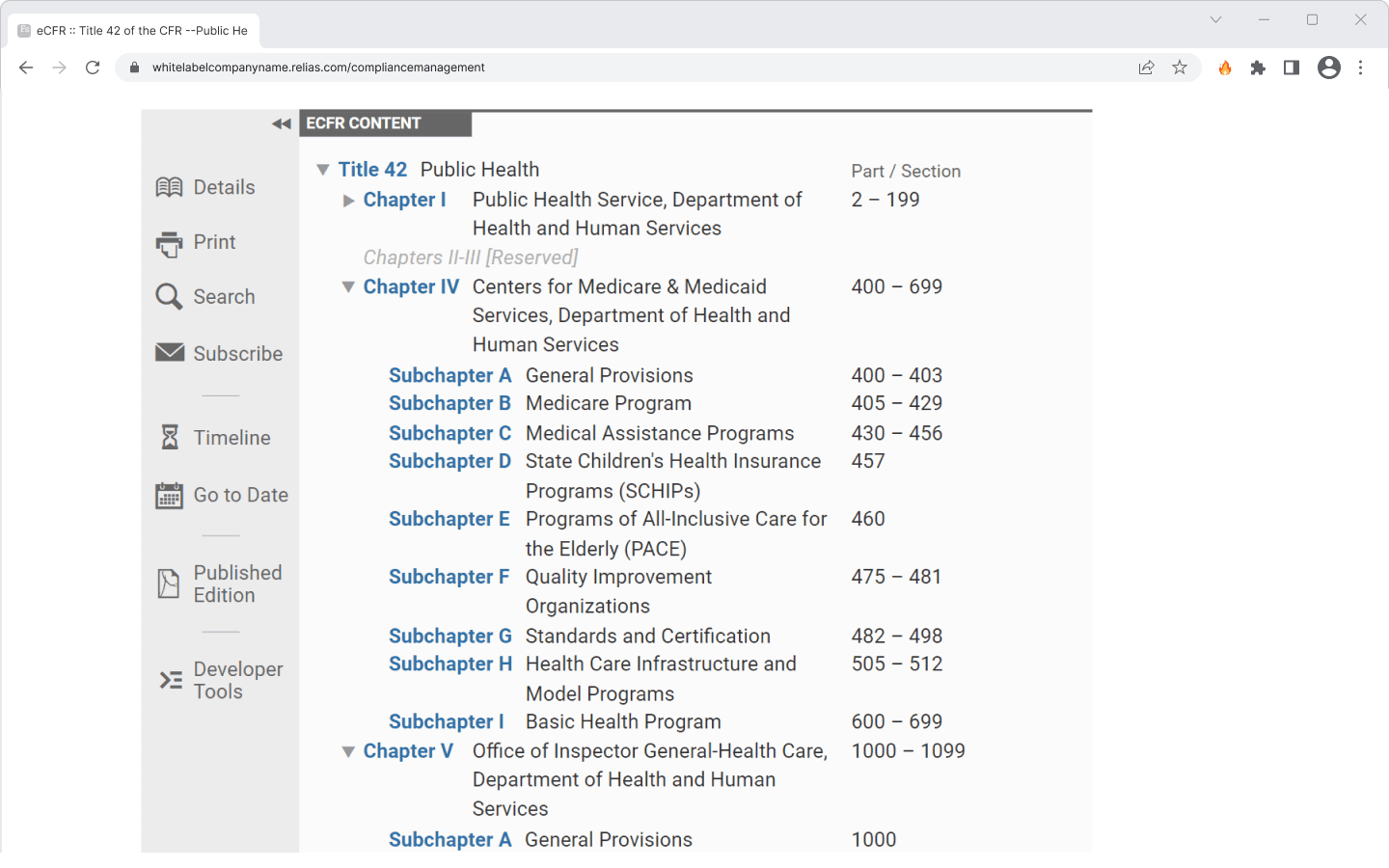Switch to the eCFR Title 42 browser tab
Screen dimensions: 1389x868
(134, 31)
